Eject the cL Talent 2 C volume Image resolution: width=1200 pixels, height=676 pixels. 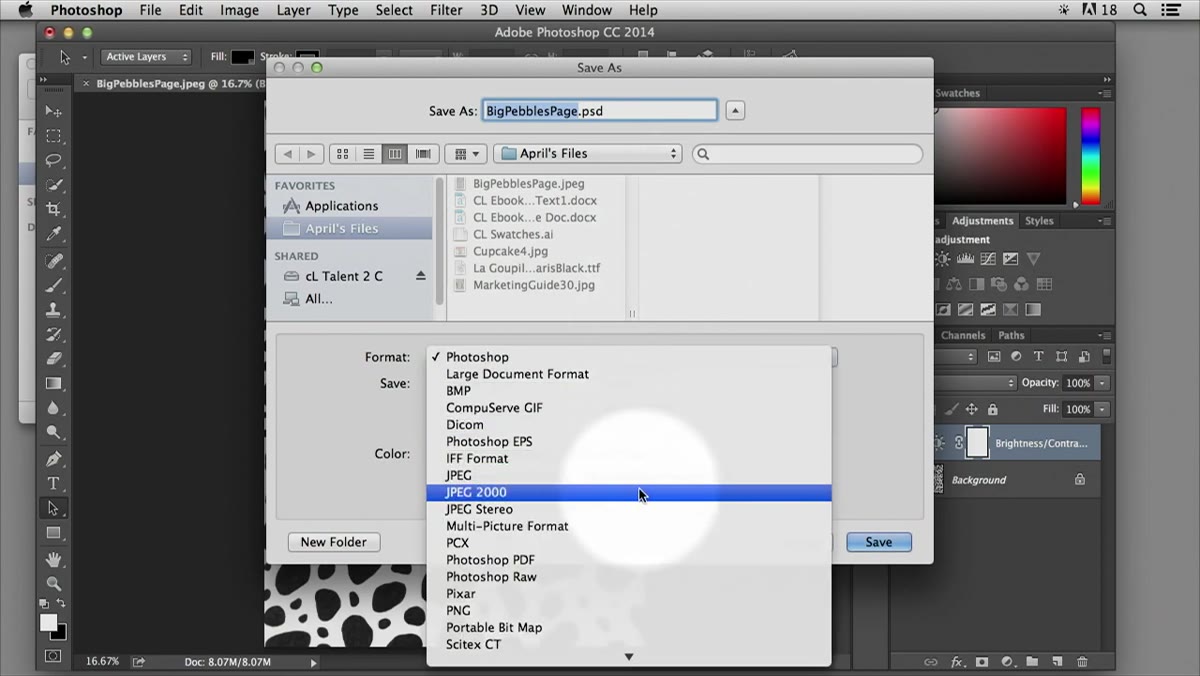[x=420, y=276]
